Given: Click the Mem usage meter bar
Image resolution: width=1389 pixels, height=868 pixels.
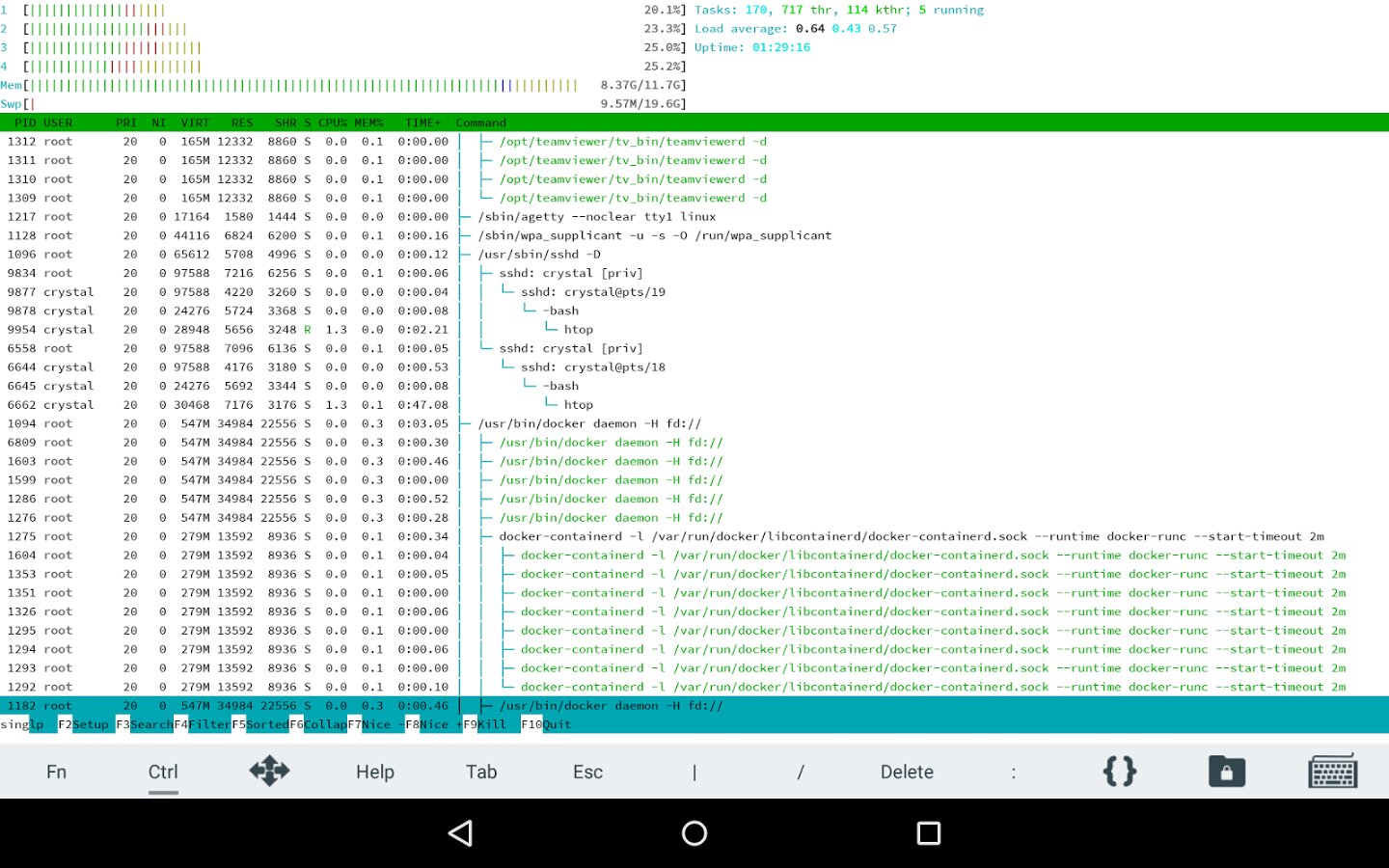Looking at the screenshot, I should 301,85.
